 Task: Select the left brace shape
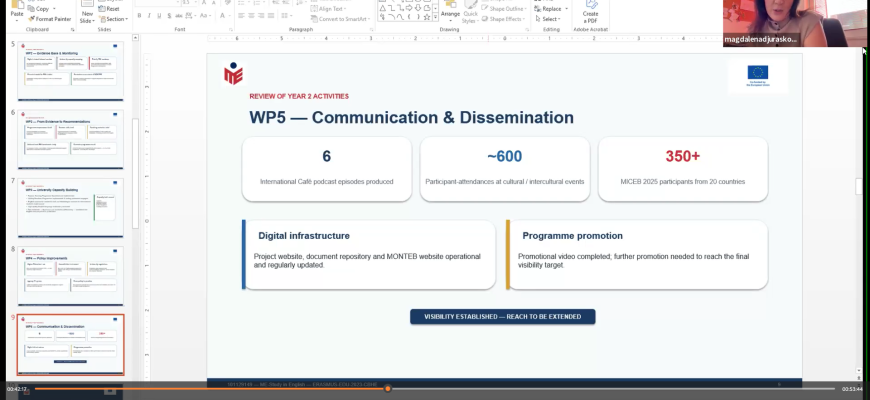[409, 17]
